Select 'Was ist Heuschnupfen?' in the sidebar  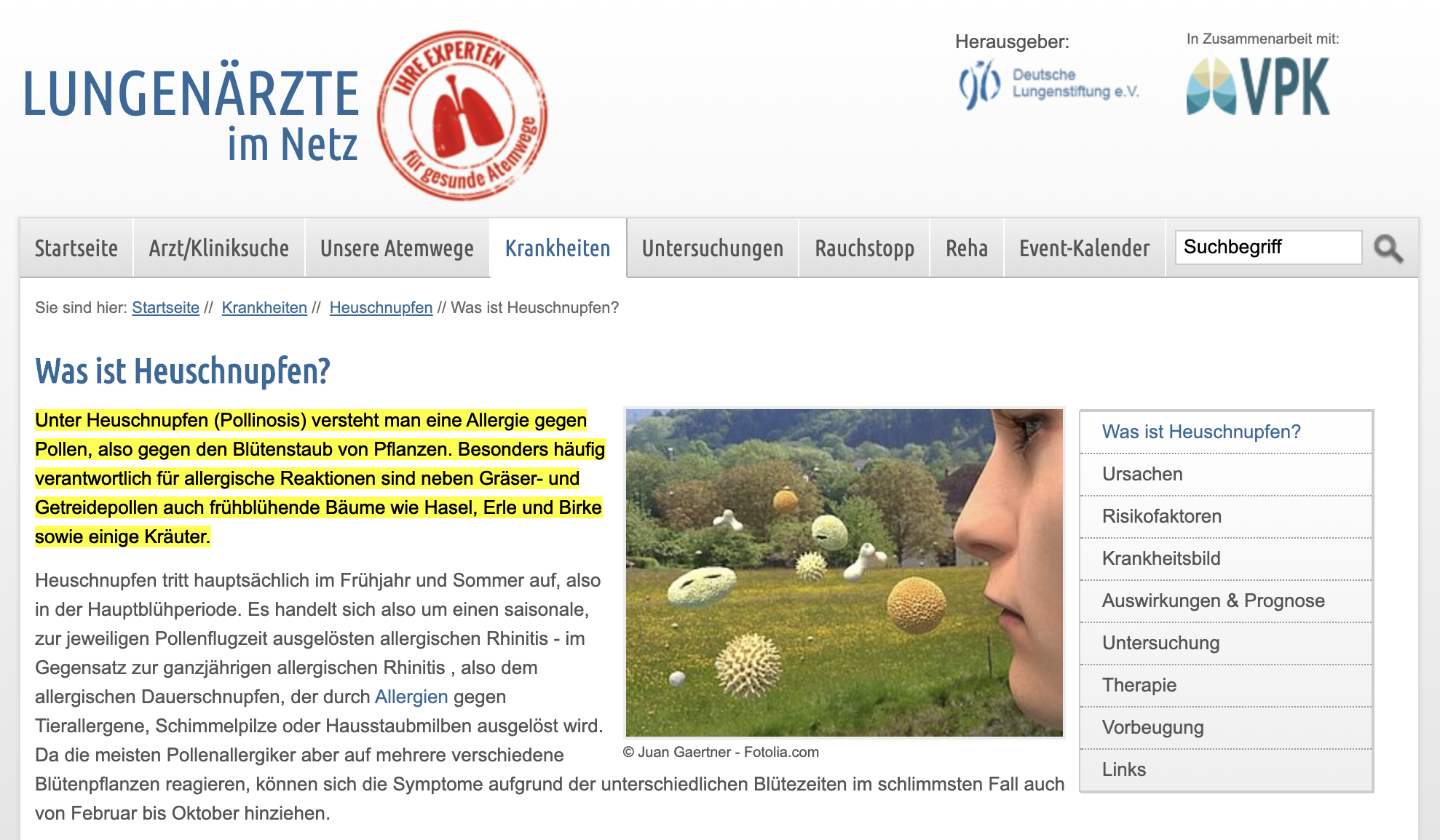click(x=1226, y=432)
